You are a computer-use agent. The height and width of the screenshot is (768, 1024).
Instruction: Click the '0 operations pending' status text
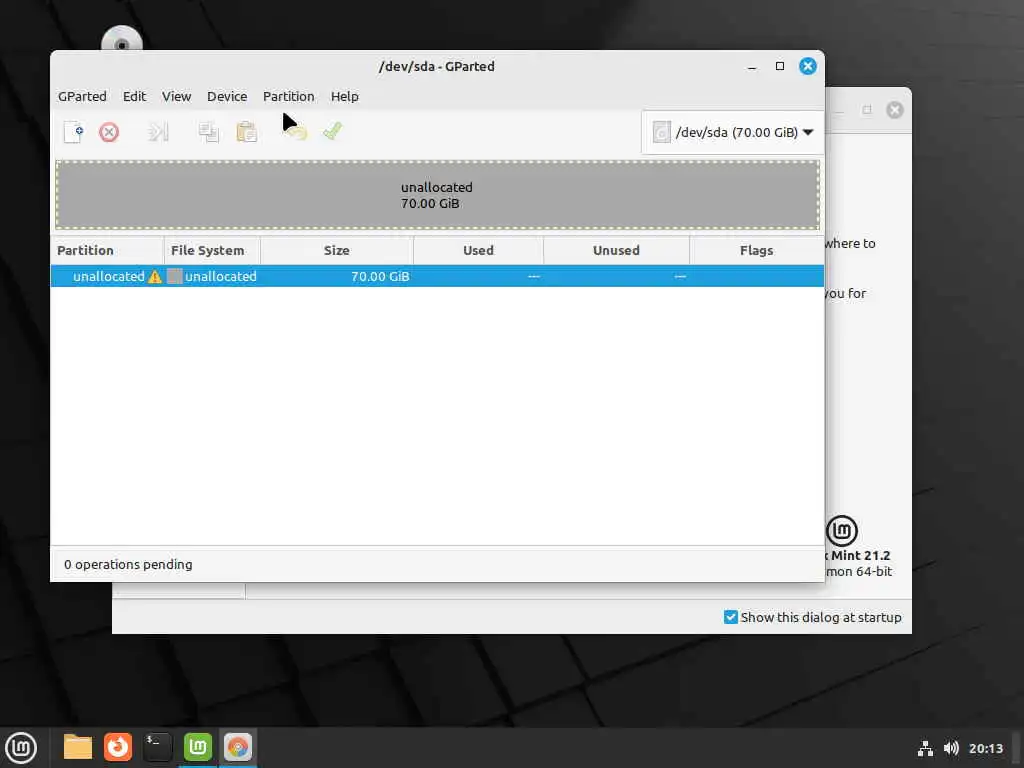(128, 565)
